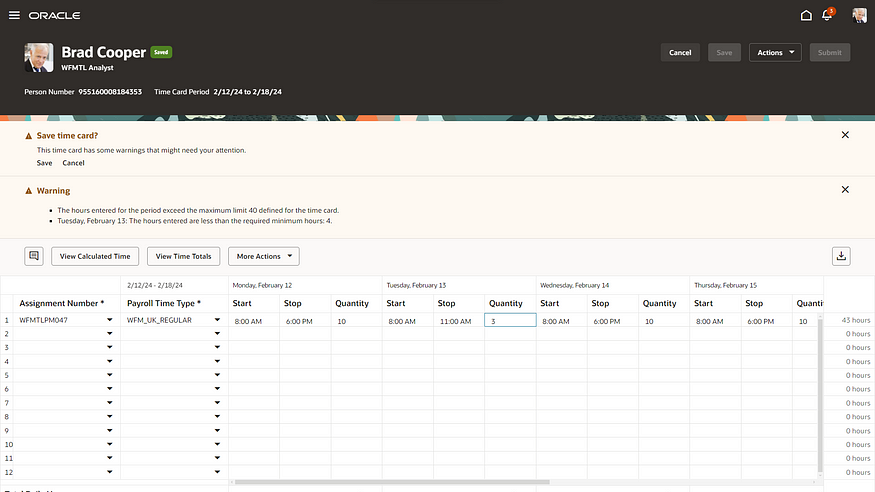Open Payroll Time Type dropdown in row 1

(x=217, y=320)
